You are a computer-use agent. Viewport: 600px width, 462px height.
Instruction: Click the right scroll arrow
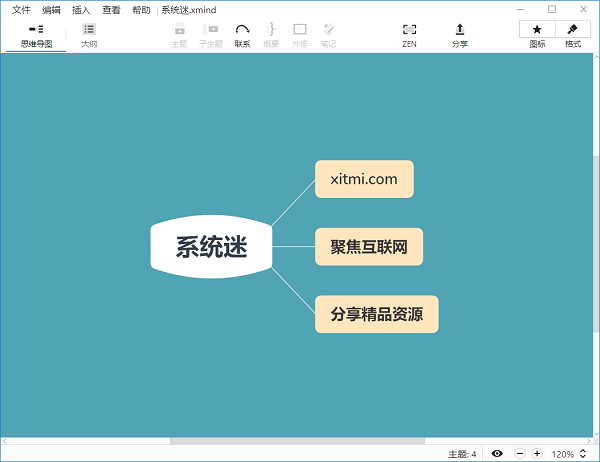pyautogui.click(x=589, y=441)
